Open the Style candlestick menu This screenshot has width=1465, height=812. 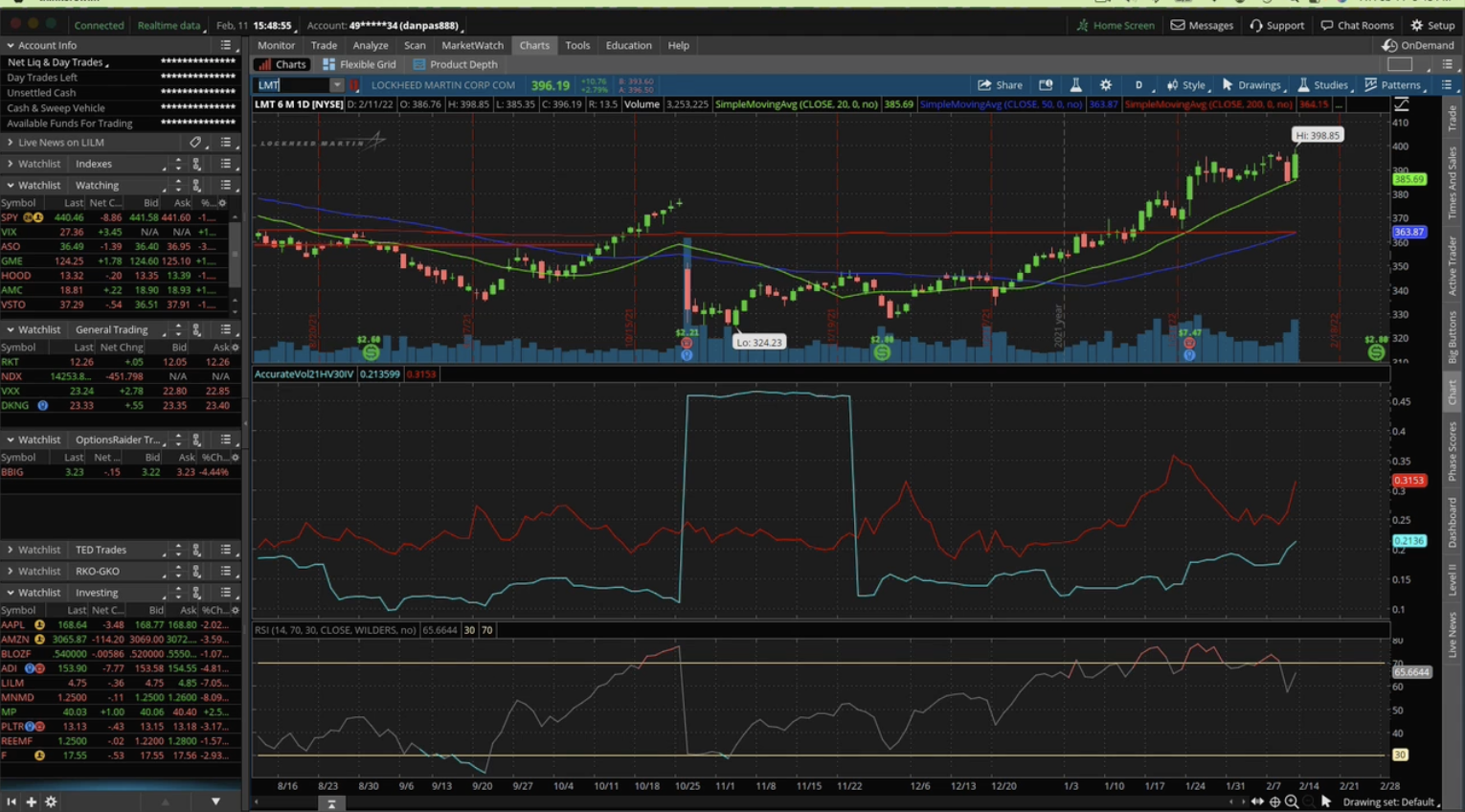click(x=1186, y=85)
